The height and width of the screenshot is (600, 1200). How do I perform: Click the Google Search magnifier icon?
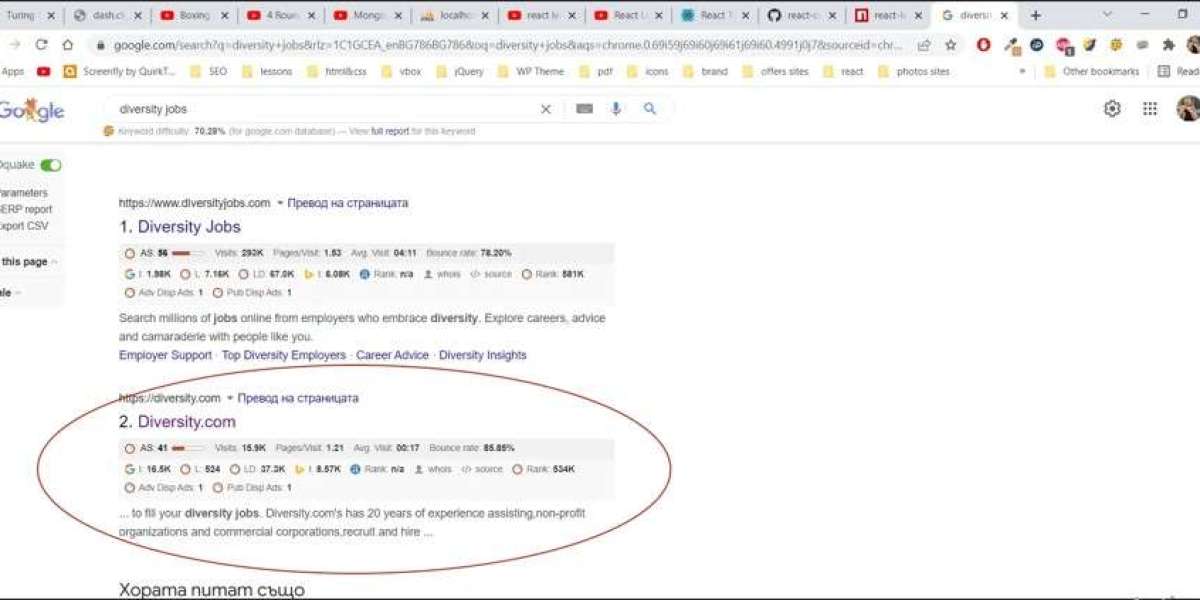[650, 109]
